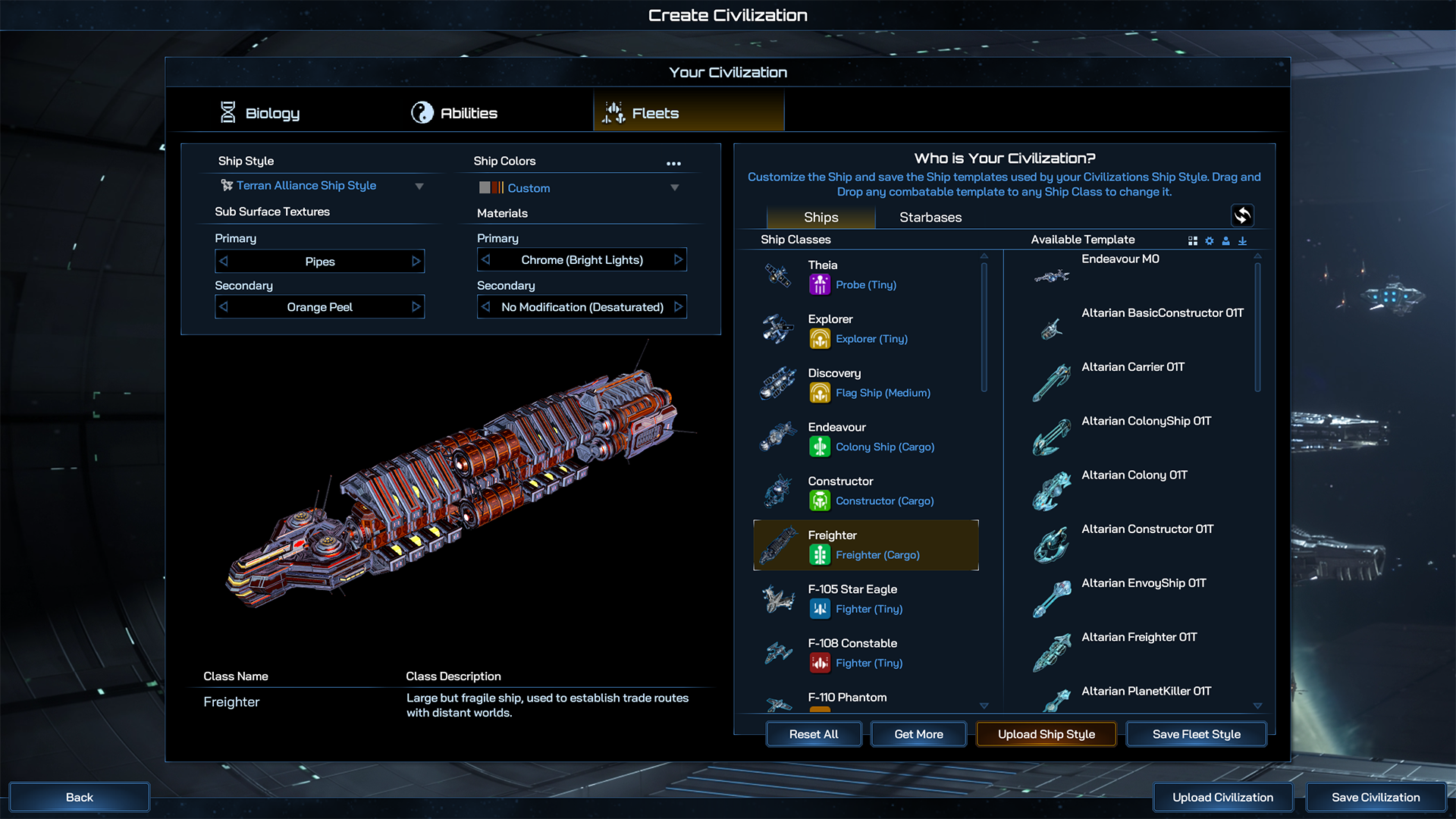
Task: Click the yellow Flag Ship icon for Discovery
Action: [820, 392]
